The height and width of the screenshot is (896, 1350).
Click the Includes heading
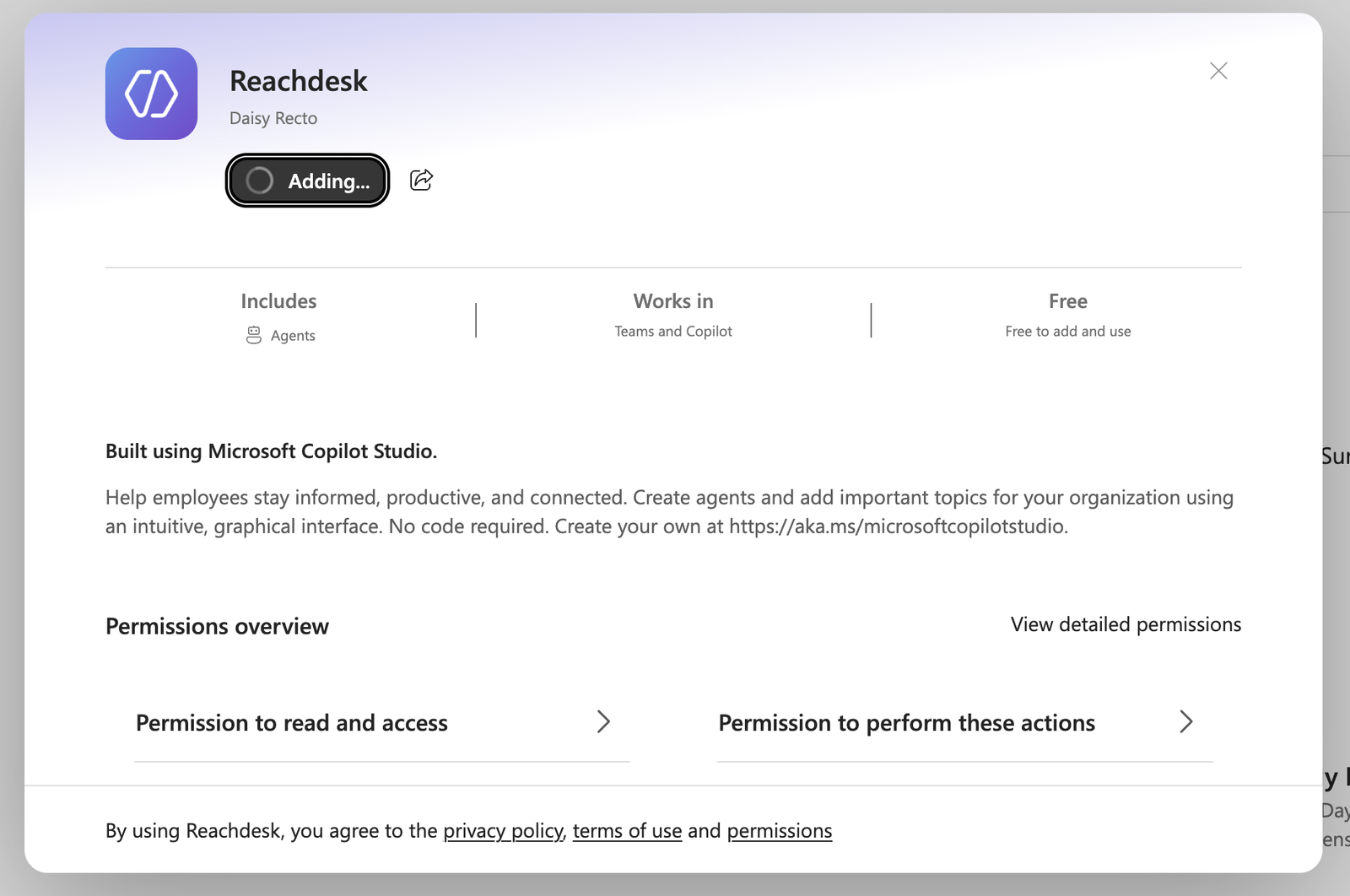[x=278, y=301]
